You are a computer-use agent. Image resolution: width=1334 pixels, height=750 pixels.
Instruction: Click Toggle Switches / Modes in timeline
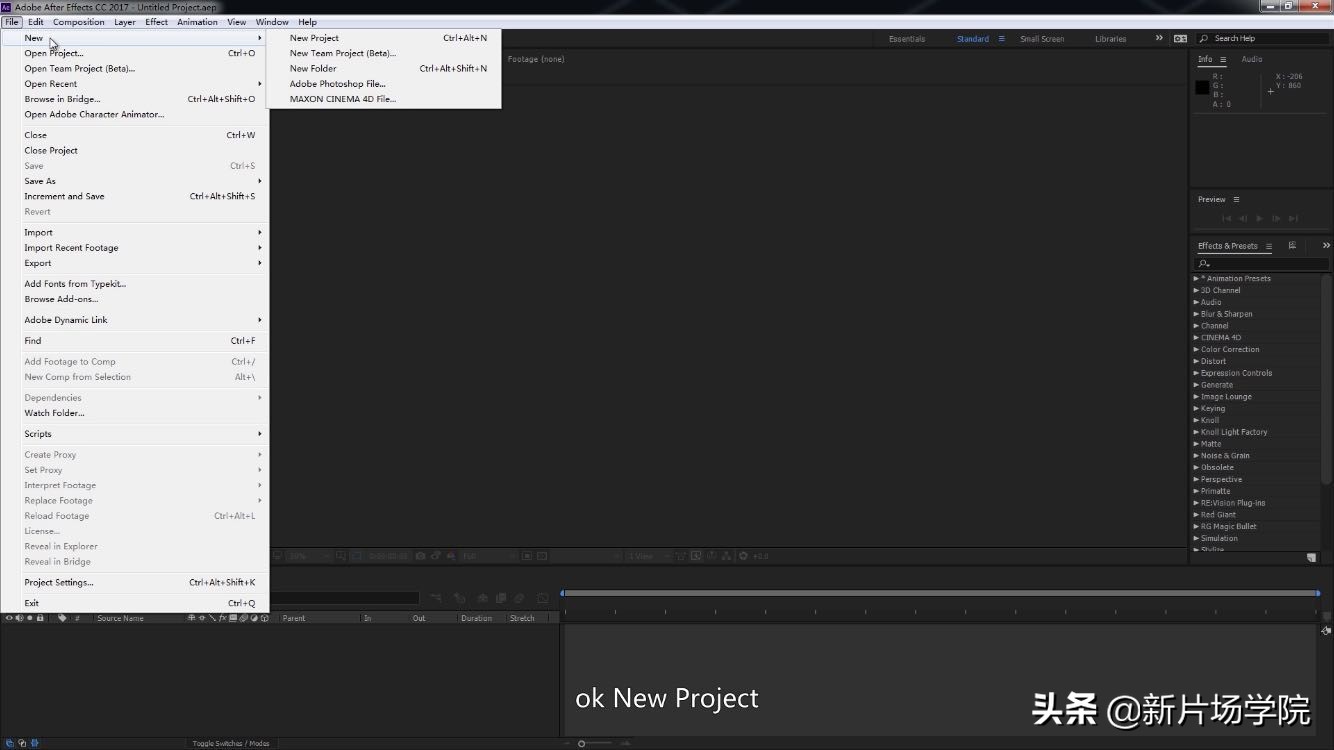pyautogui.click(x=231, y=743)
